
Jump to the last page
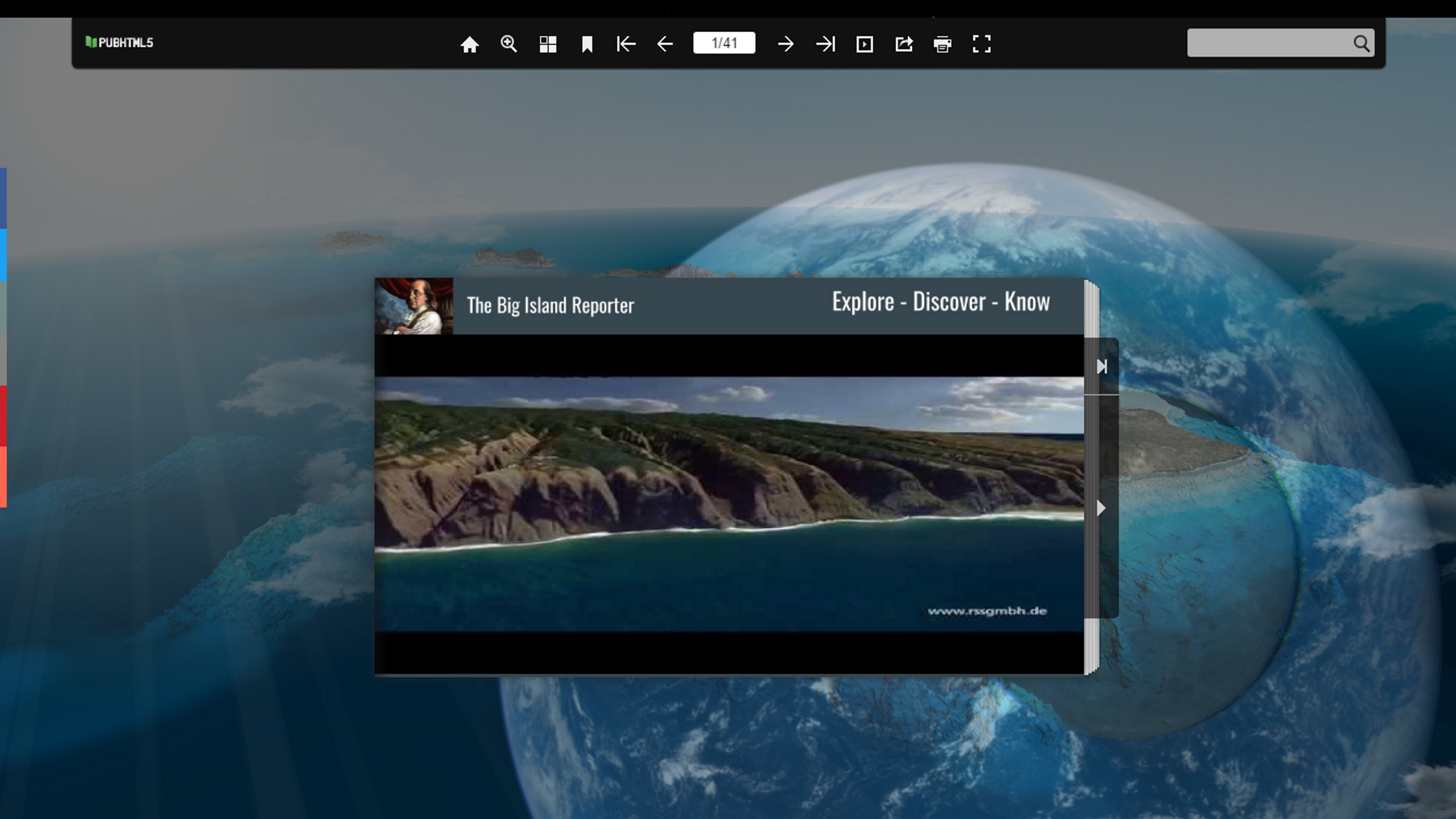tap(825, 44)
